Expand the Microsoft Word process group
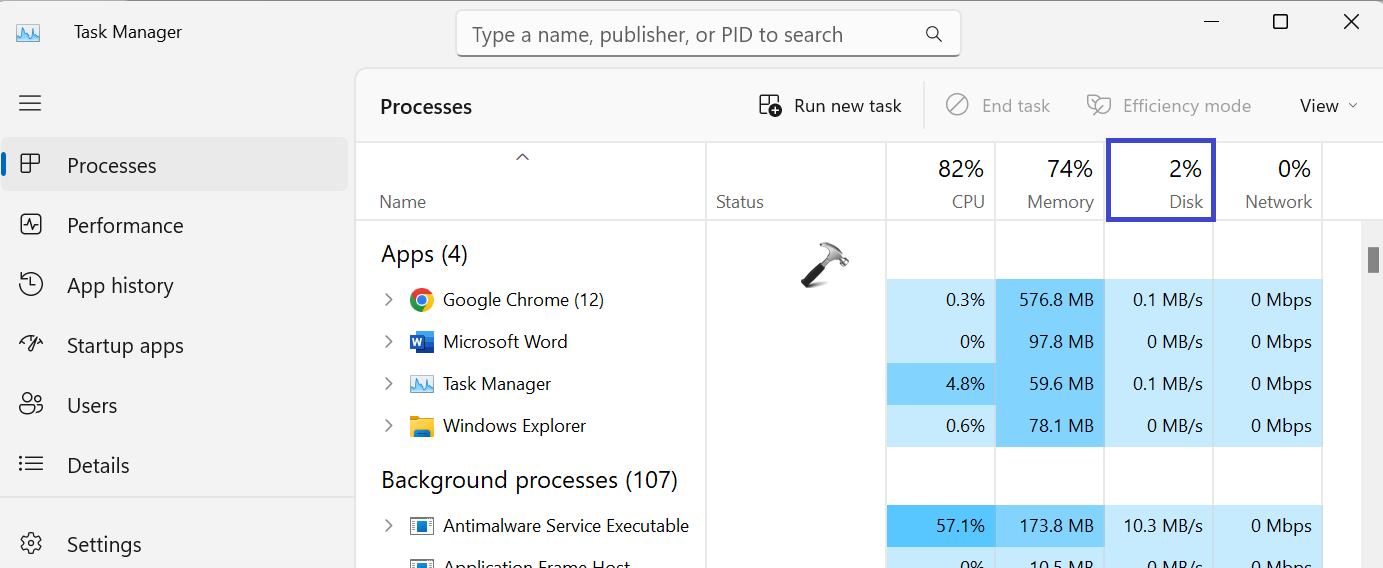This screenshot has width=1383, height=568. click(x=389, y=342)
